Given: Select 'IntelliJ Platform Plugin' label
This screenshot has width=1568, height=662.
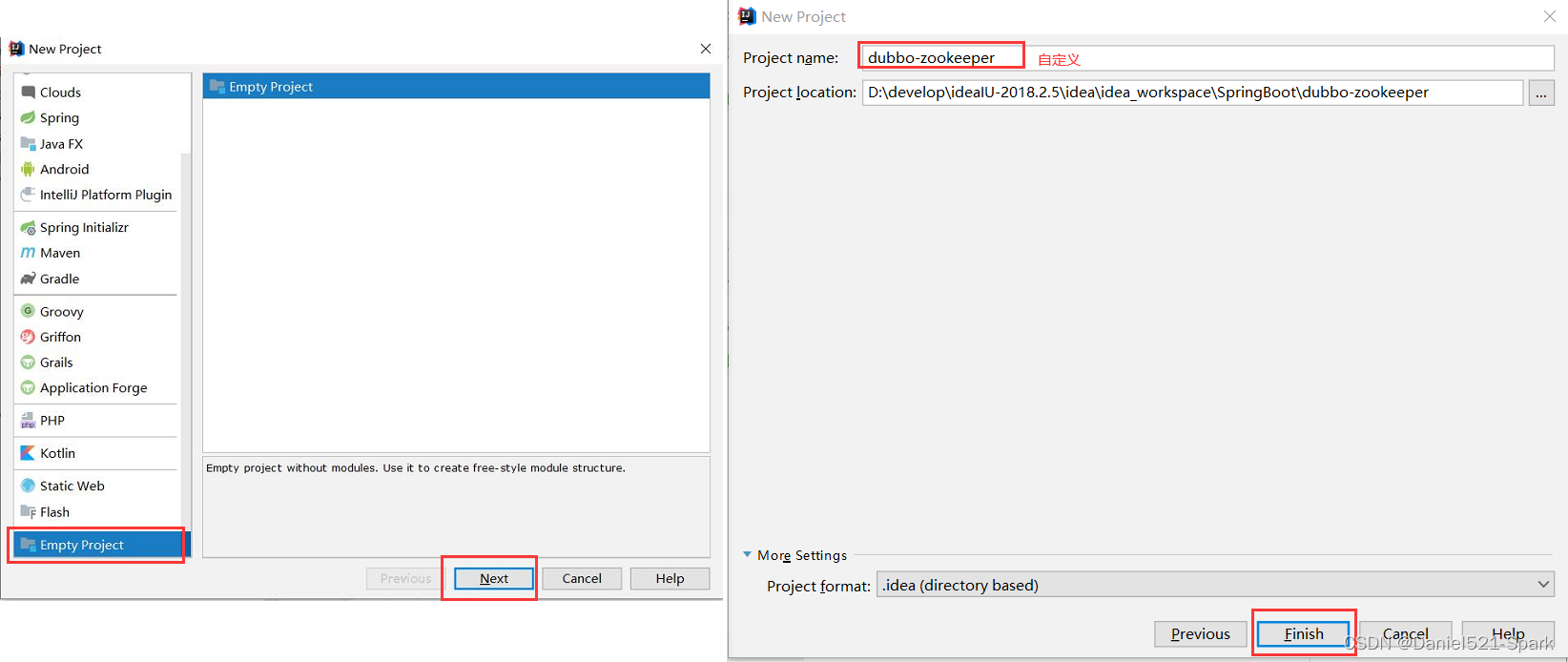Looking at the screenshot, I should click(106, 195).
